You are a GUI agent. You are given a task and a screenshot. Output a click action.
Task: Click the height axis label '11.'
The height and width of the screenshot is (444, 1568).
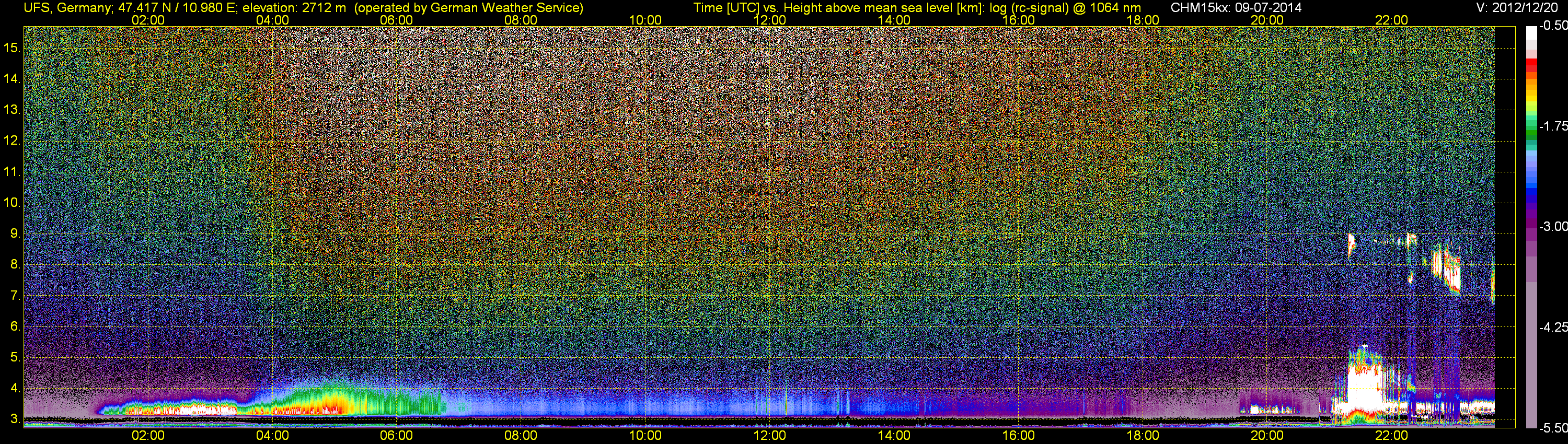point(12,171)
